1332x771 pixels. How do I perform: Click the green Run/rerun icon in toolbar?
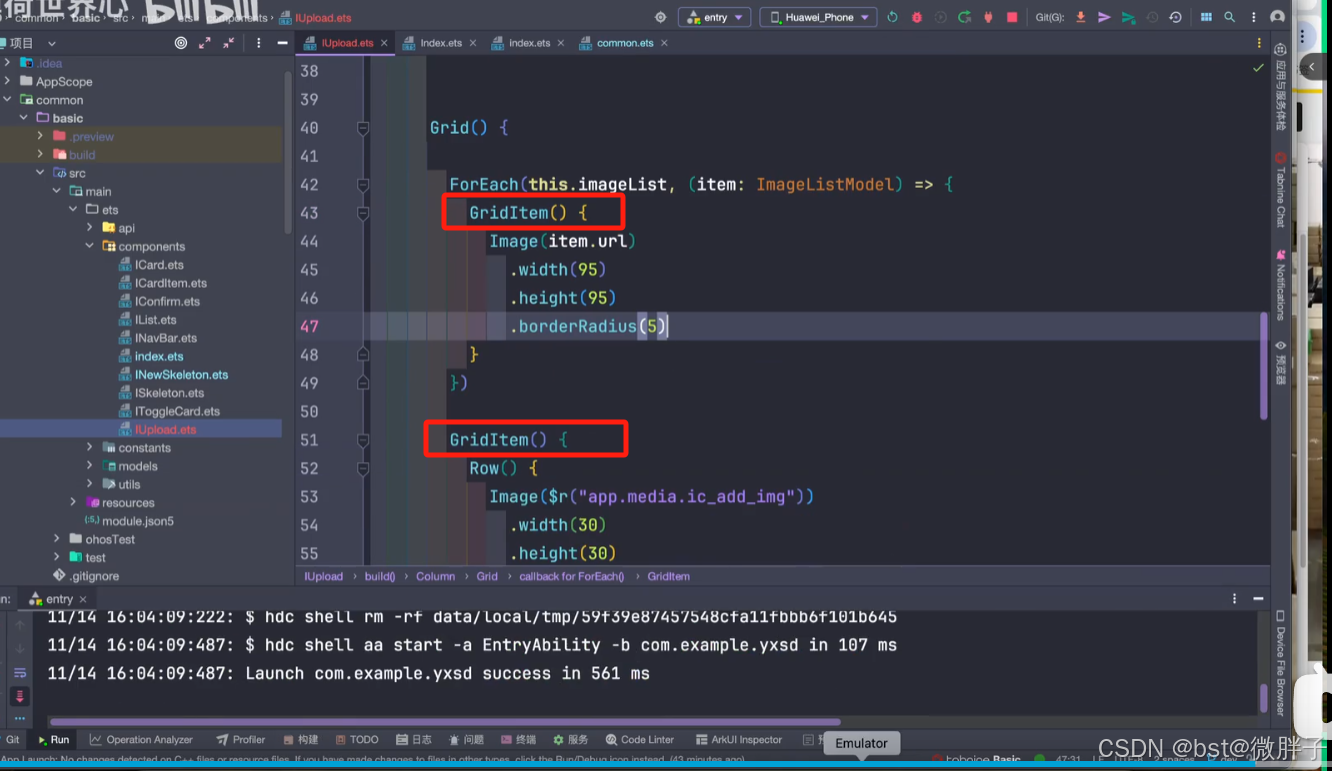coord(892,17)
